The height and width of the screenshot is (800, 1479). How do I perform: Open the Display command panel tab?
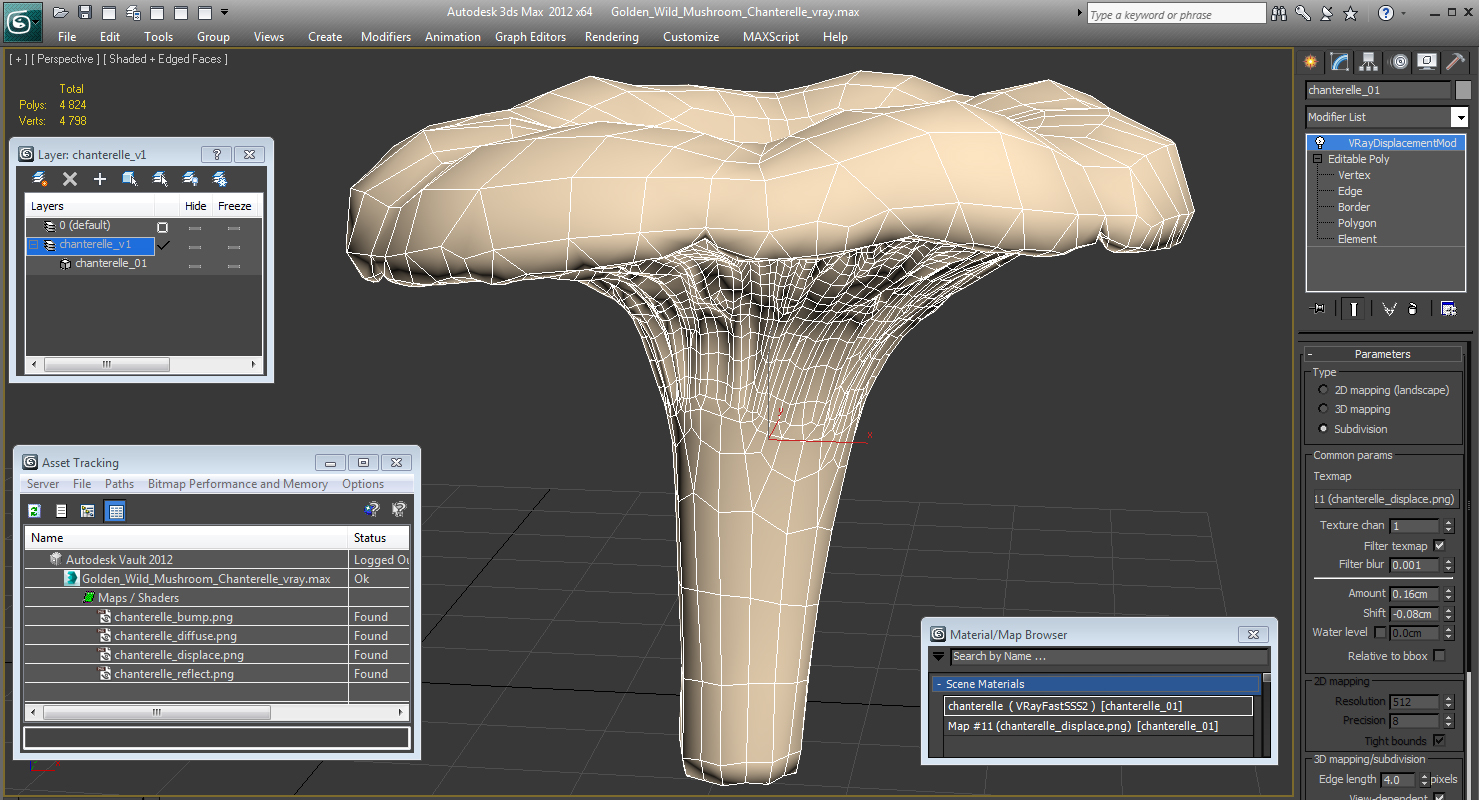click(1428, 62)
